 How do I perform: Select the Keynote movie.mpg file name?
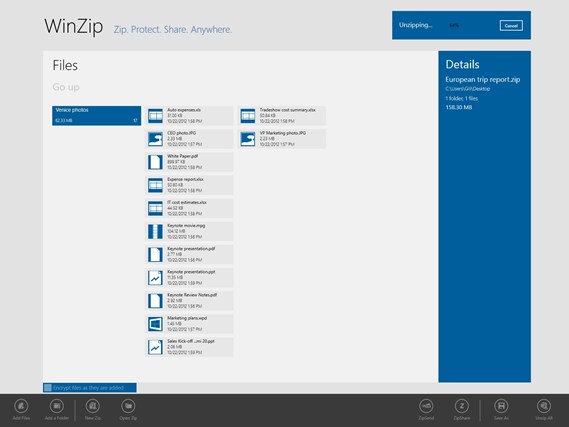click(x=186, y=226)
